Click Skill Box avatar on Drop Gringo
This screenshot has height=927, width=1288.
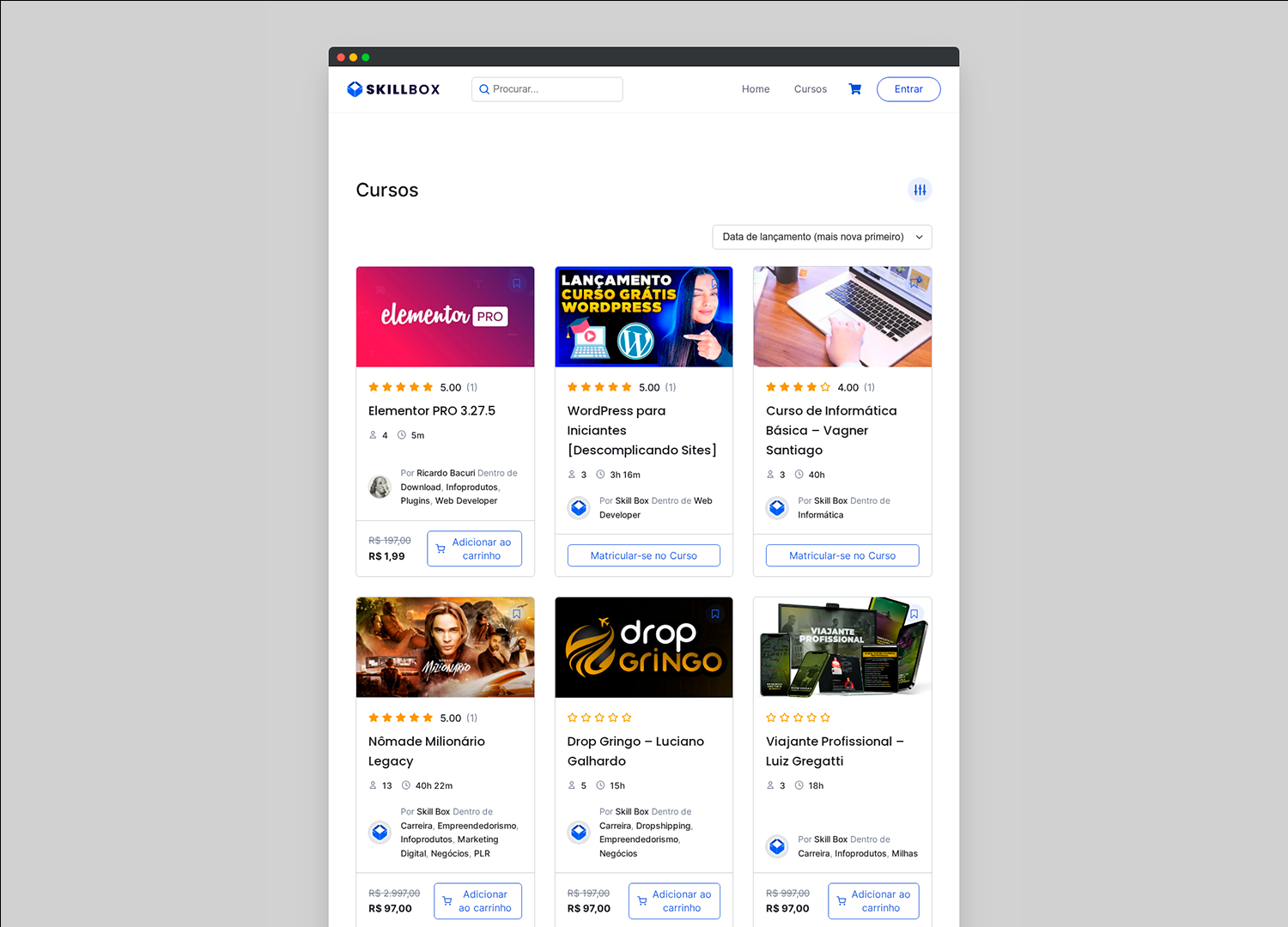click(579, 833)
